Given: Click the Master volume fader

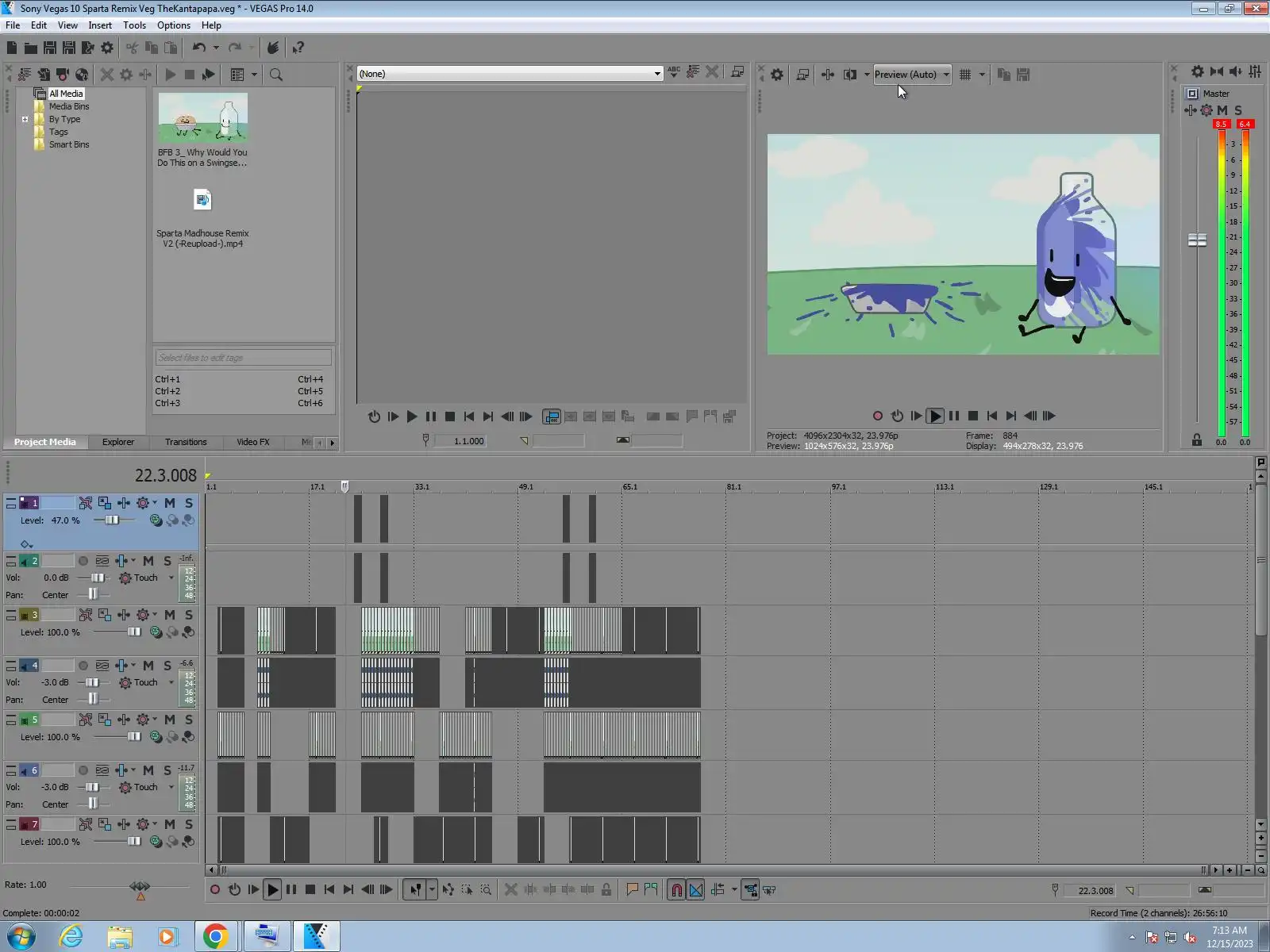Looking at the screenshot, I should 1197,240.
